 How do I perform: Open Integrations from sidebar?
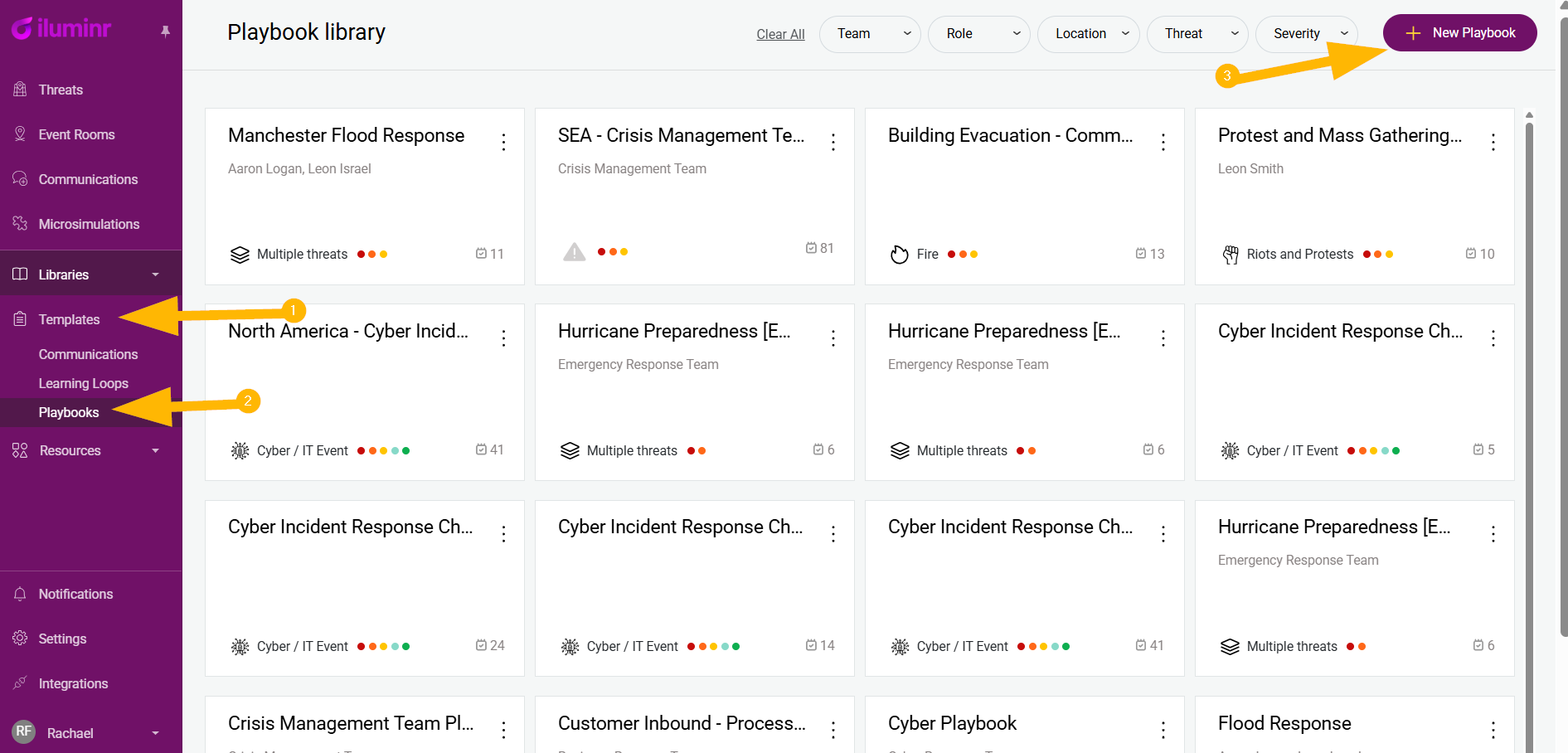pyautogui.click(x=73, y=683)
